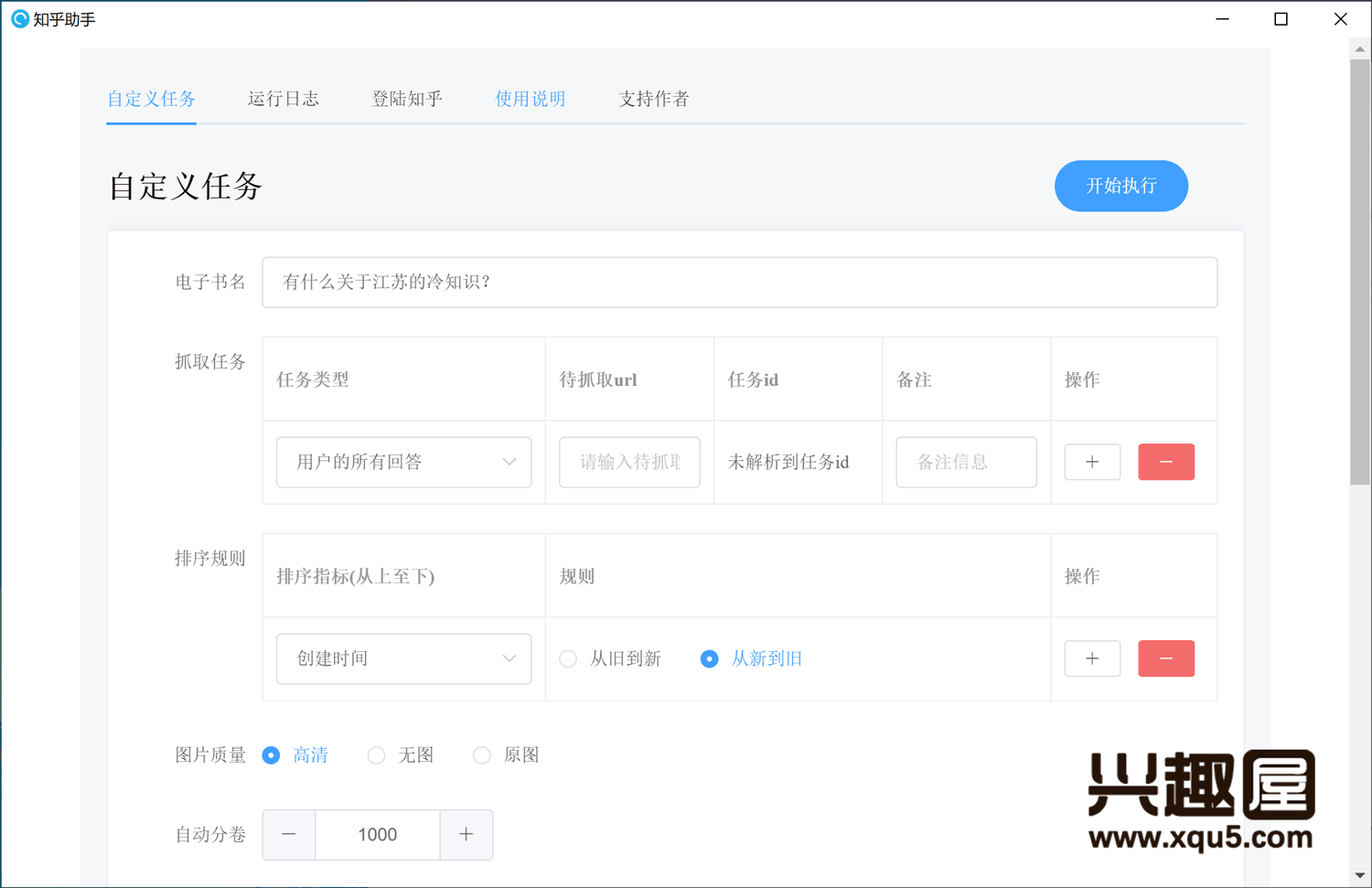Click the 自动分卷 number field showing 1000
1372x888 pixels.
378,834
